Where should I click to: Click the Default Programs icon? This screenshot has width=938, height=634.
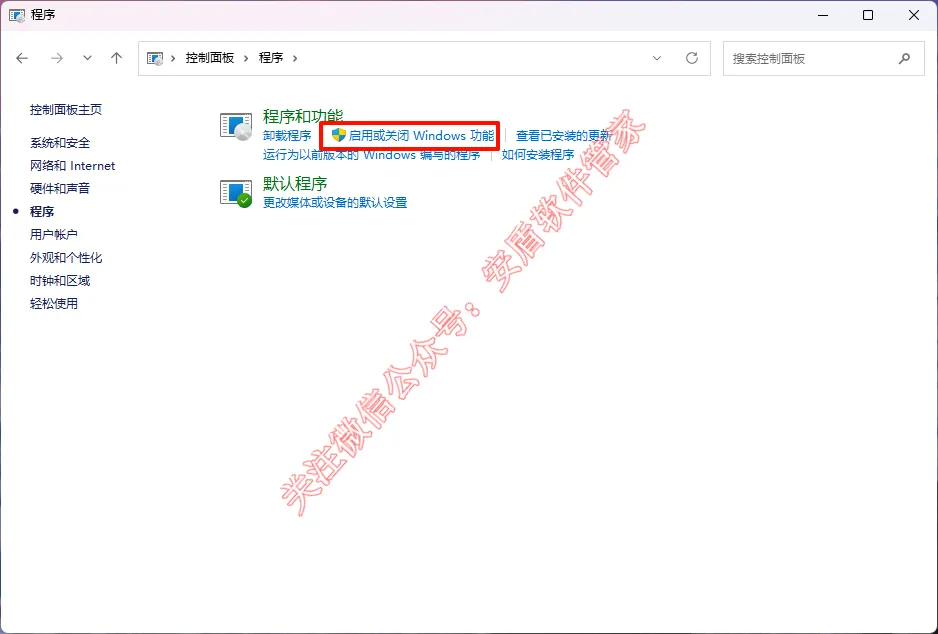[x=236, y=193]
